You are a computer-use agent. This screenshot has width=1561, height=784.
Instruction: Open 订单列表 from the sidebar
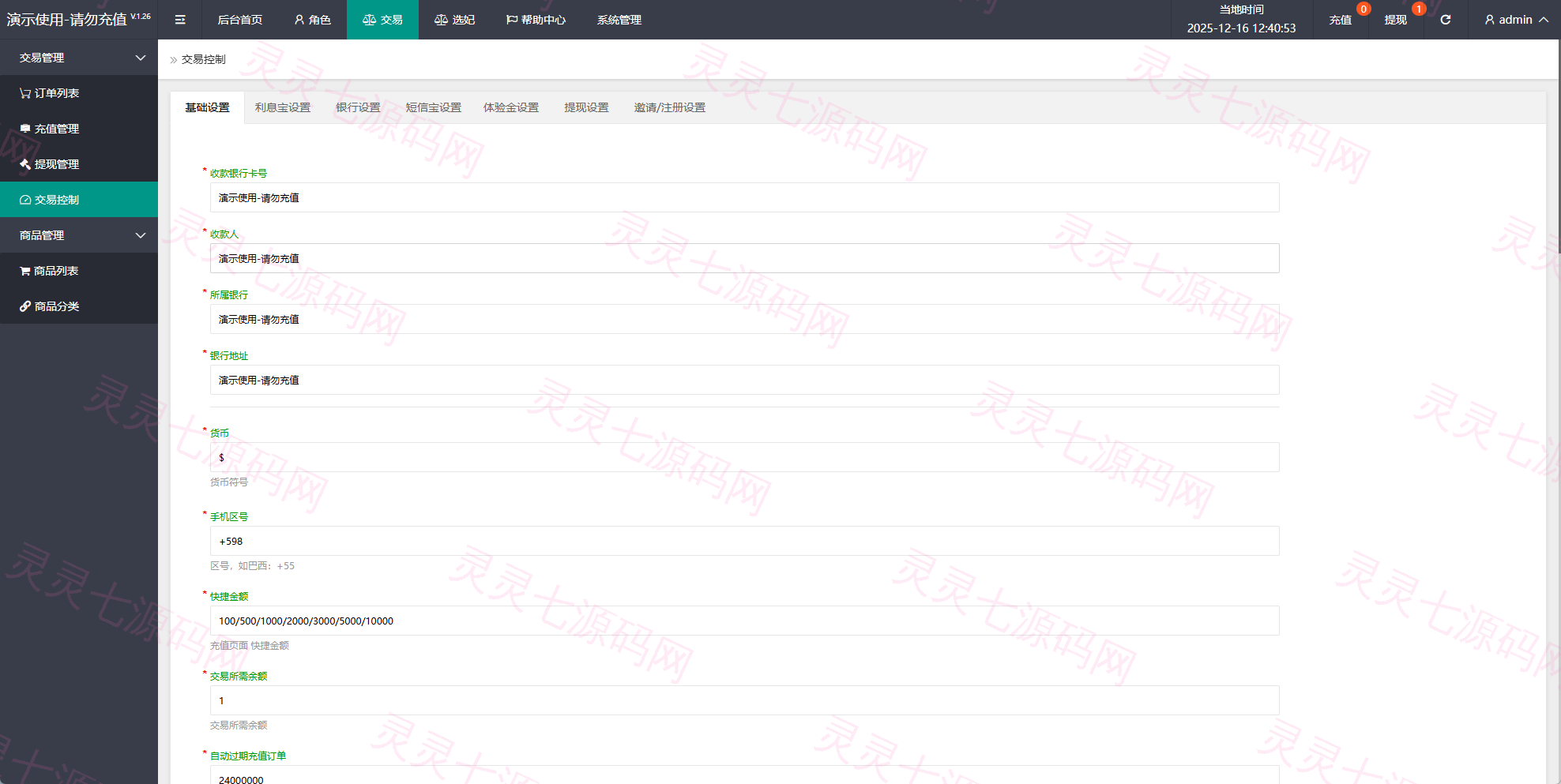(79, 93)
